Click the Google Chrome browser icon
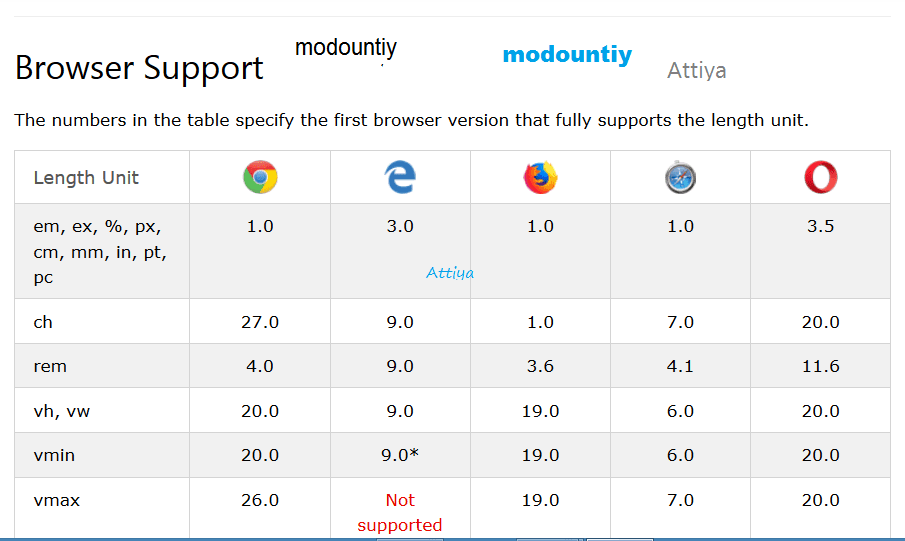 click(260, 178)
